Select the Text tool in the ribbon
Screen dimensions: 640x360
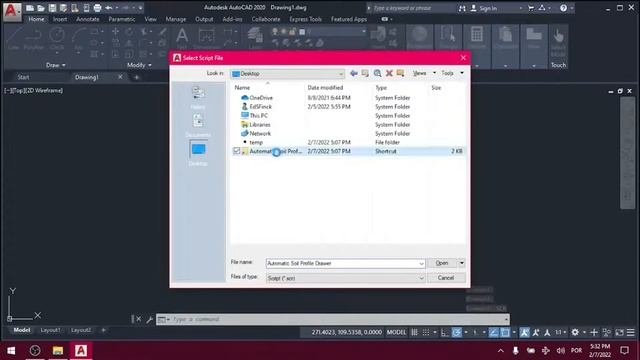click(x=182, y=39)
